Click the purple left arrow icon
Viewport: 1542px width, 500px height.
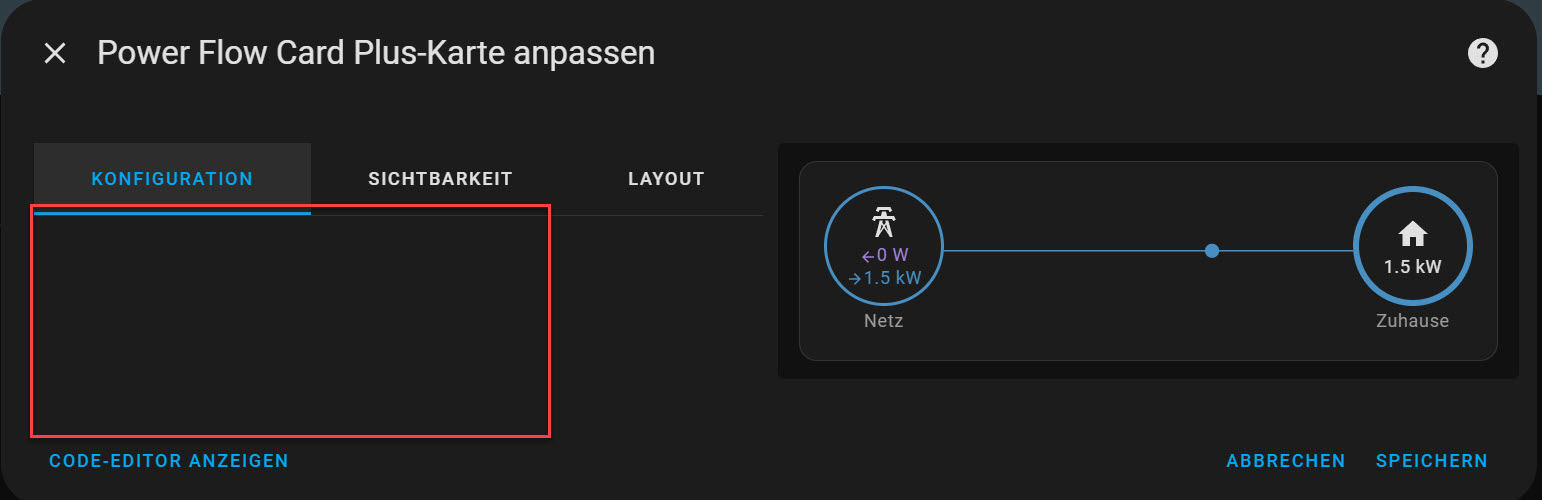[868, 256]
